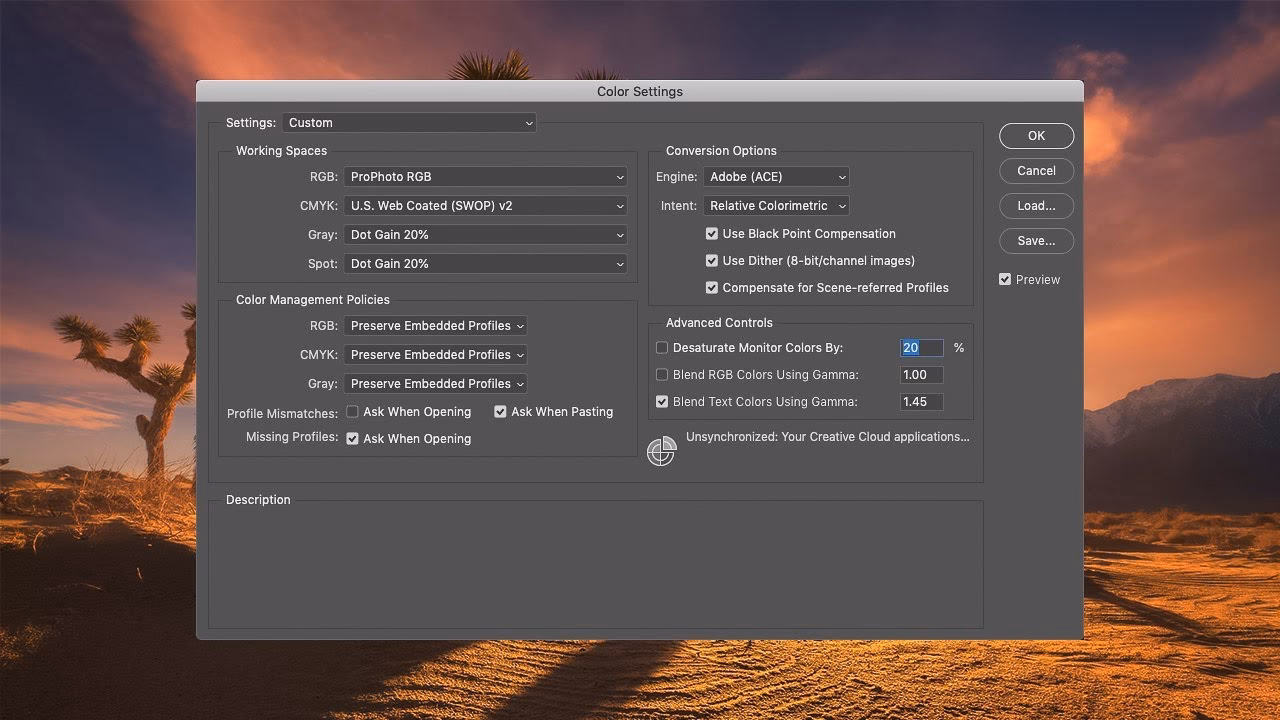Uncheck Ask When Pasting
Image resolution: width=1280 pixels, height=720 pixels.
[500, 411]
